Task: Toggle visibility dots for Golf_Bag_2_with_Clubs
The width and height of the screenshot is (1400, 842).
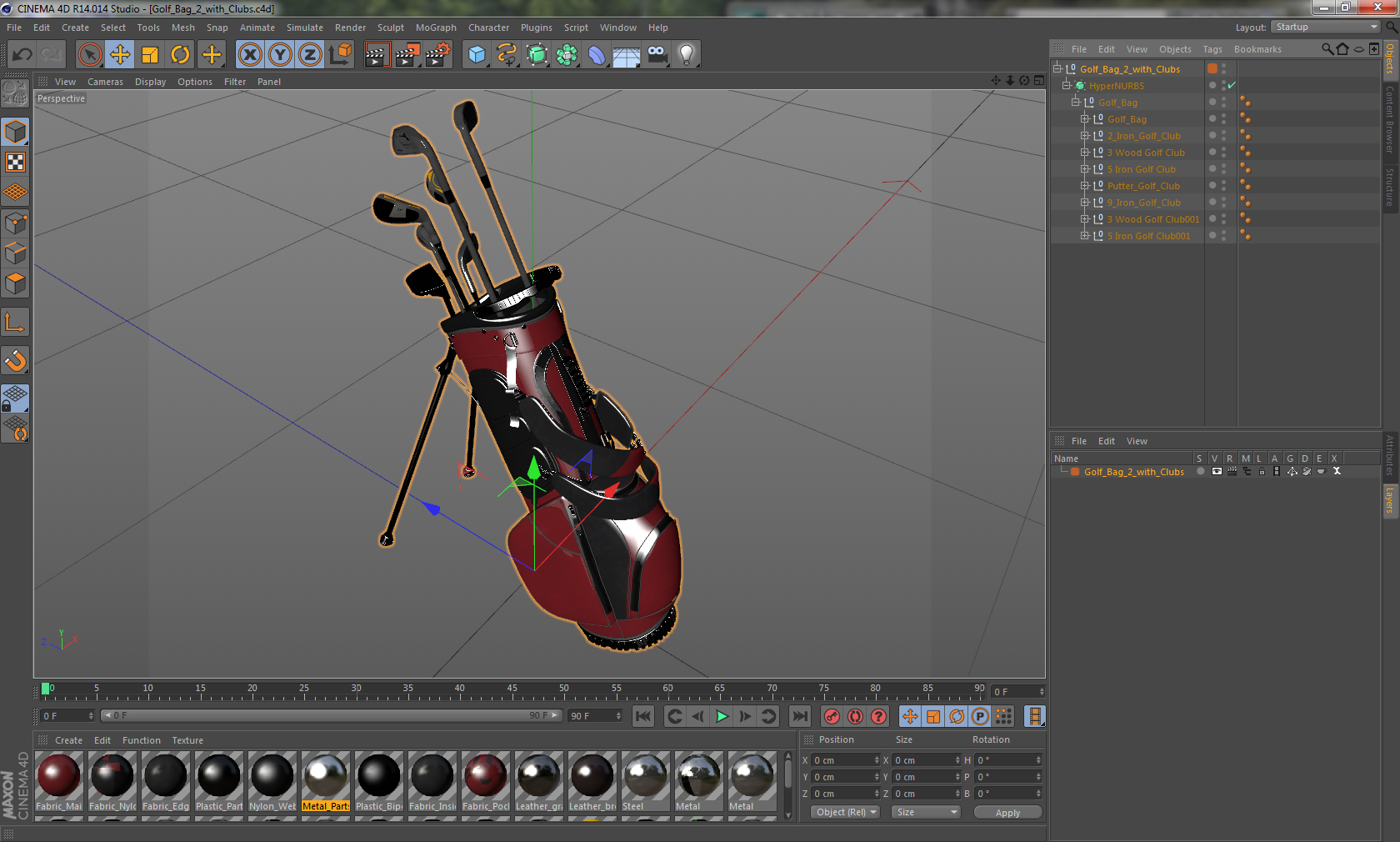Action: [x=1223, y=68]
